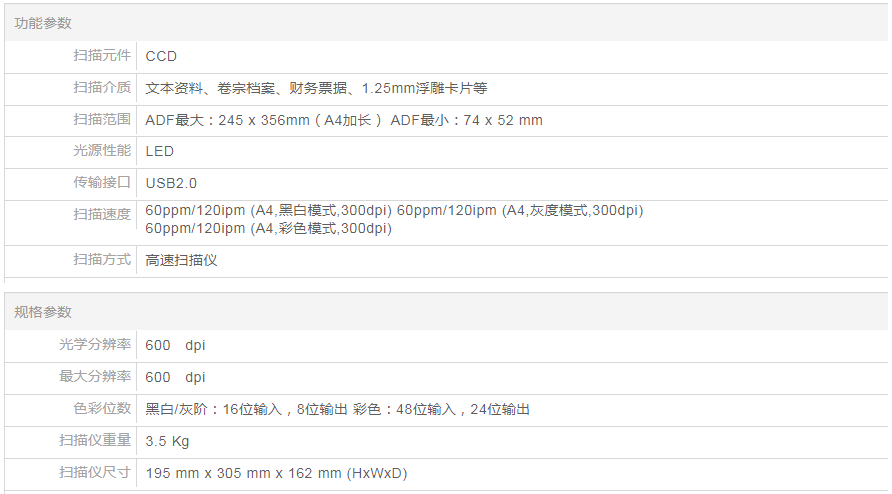The width and height of the screenshot is (892, 494).
Task: Click the LED value text
Action: [x=160, y=151]
